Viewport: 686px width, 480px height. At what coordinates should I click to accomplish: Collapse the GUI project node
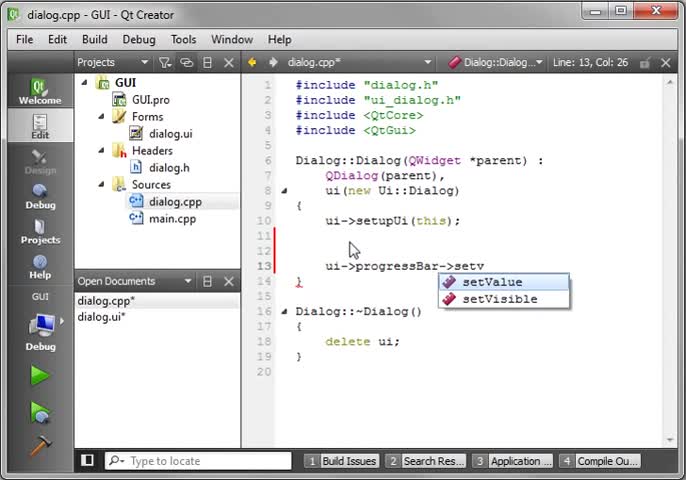coord(85,82)
